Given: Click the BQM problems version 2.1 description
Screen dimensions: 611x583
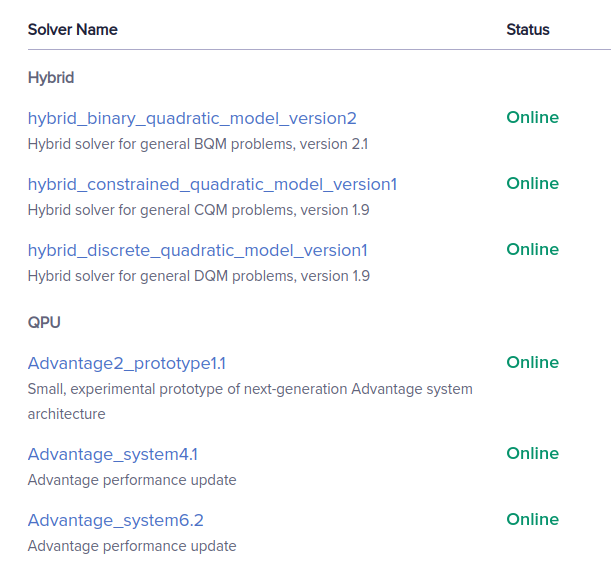Looking at the screenshot, I should pos(198,144).
